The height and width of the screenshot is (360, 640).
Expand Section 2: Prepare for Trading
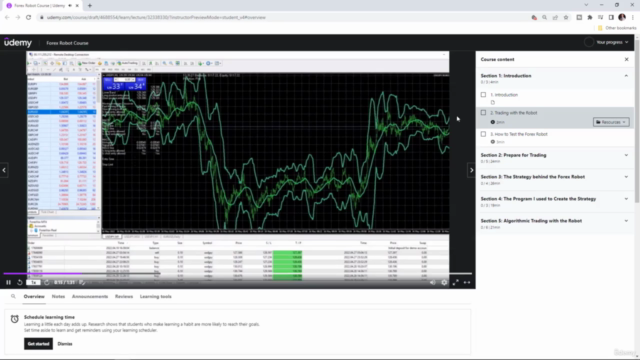[626, 155]
